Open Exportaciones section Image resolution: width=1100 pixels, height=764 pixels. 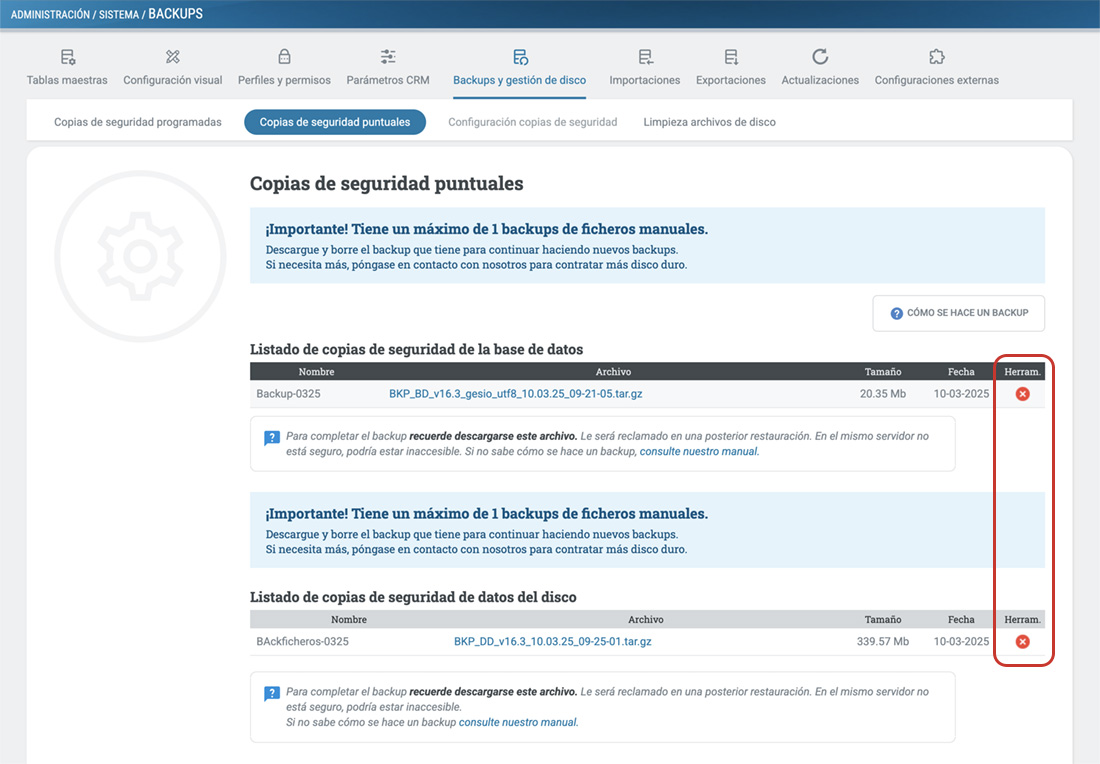point(731,80)
